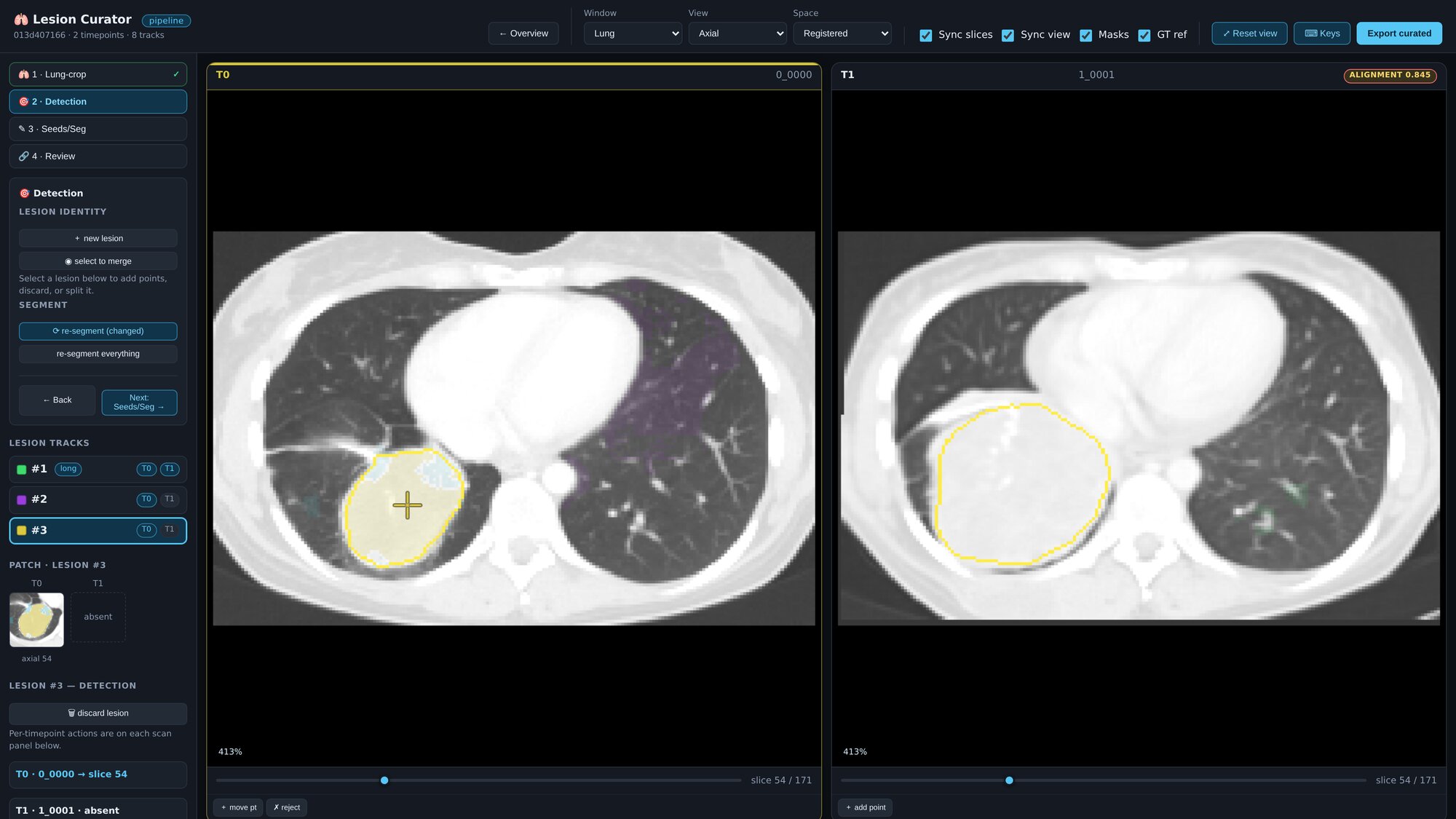Click the Lesion Curator lungs logo icon
Screen dimensions: 1456x819
click(x=21, y=20)
